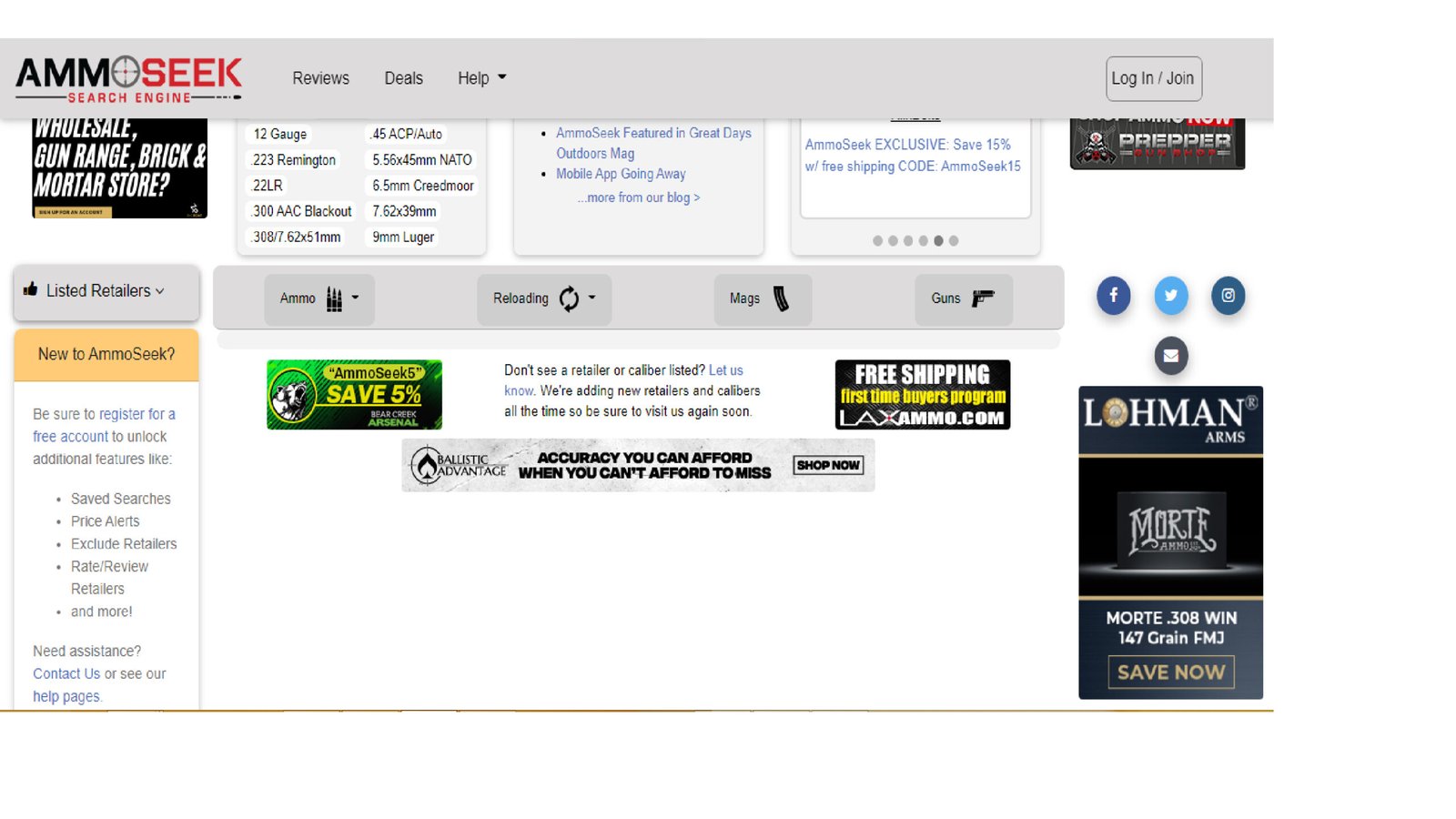Choose the 6.5mm Creedmoor caliber
1456x819 pixels.
click(x=422, y=186)
